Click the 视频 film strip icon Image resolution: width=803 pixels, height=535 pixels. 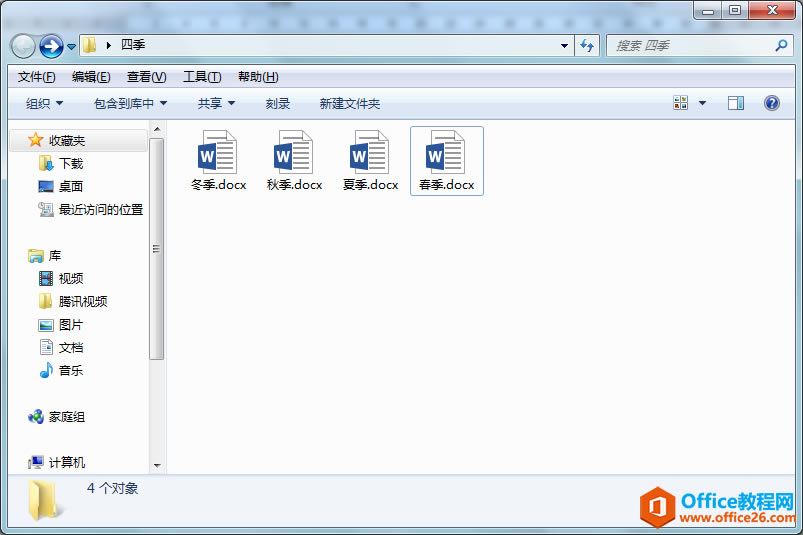pyautogui.click(x=46, y=279)
